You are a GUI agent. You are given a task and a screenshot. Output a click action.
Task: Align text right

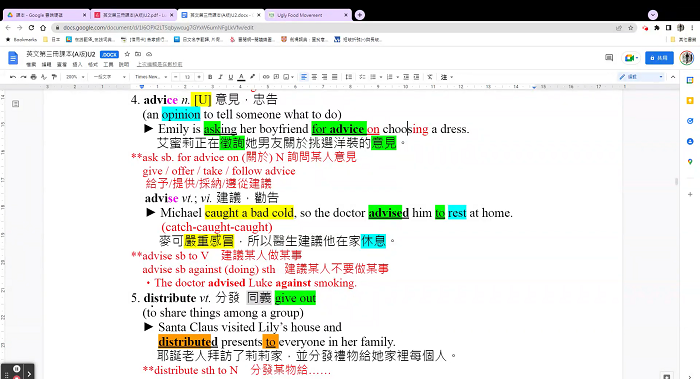click(325, 77)
